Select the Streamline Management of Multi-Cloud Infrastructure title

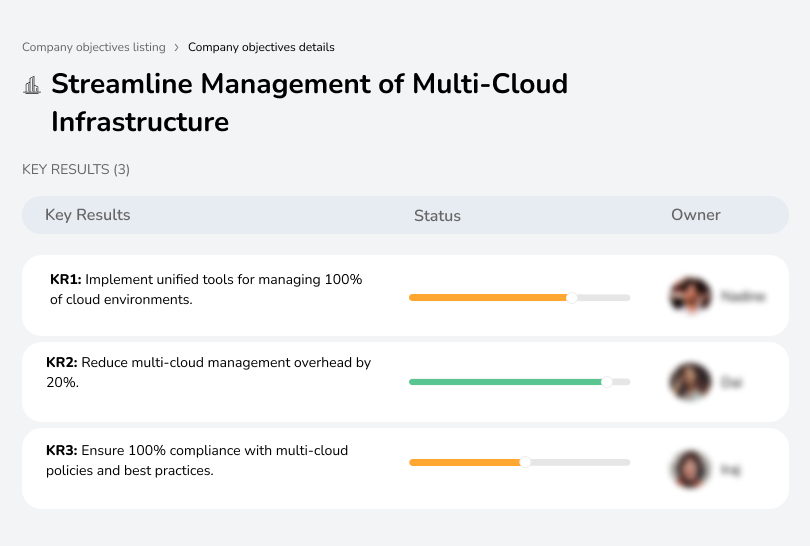[309, 102]
